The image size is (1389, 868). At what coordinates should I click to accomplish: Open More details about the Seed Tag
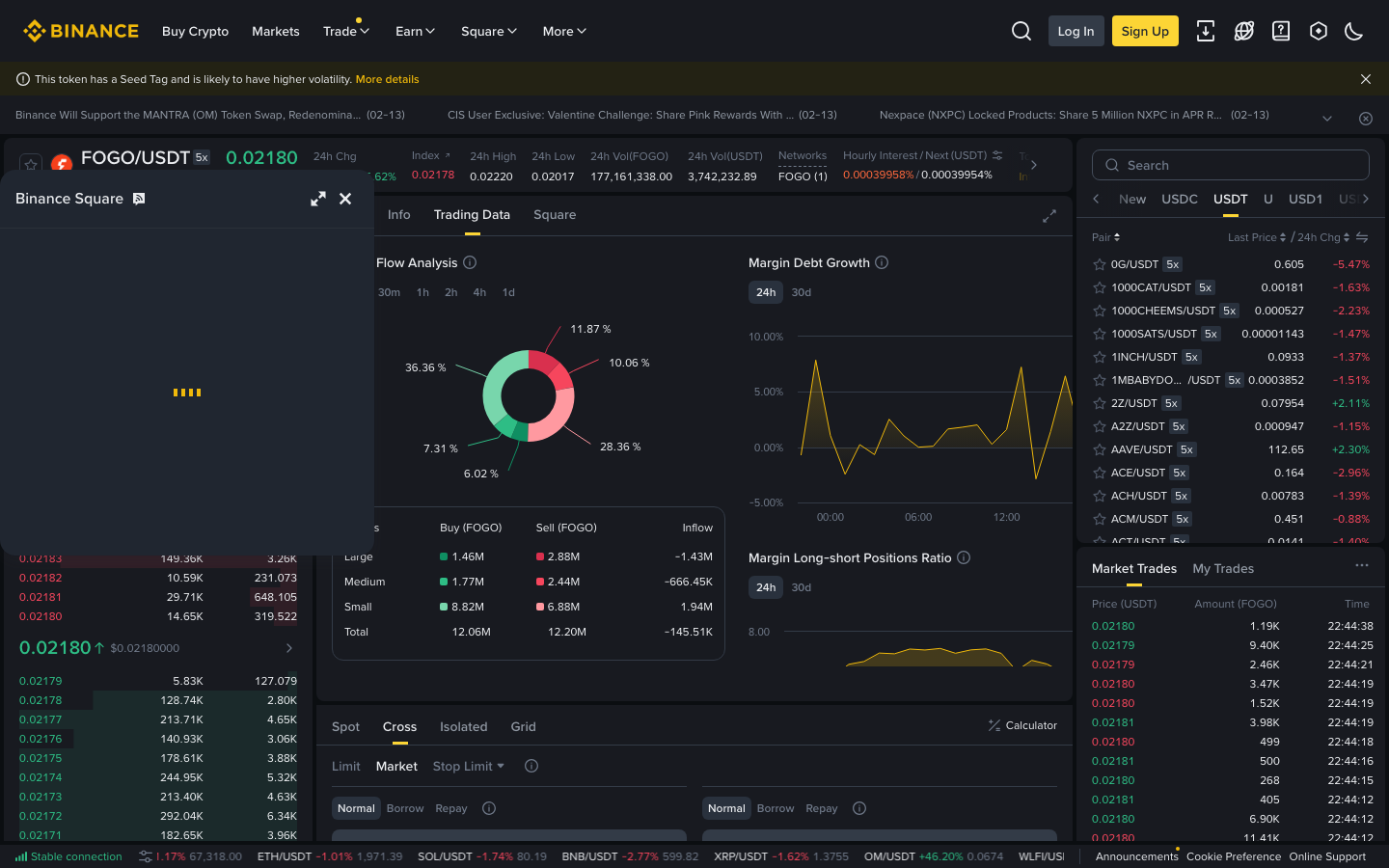tap(388, 79)
